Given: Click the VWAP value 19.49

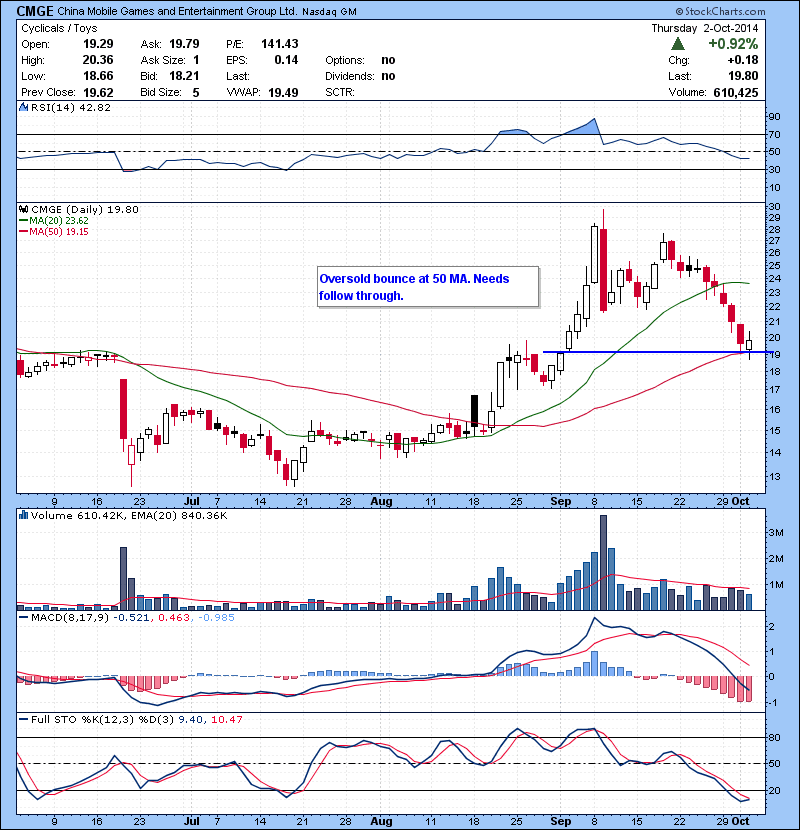Looking at the screenshot, I should [283, 93].
